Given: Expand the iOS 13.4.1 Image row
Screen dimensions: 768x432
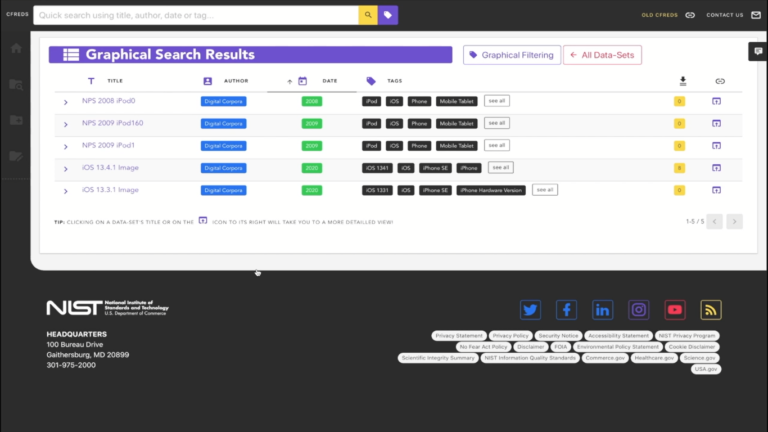Looking at the screenshot, I should [66, 168].
